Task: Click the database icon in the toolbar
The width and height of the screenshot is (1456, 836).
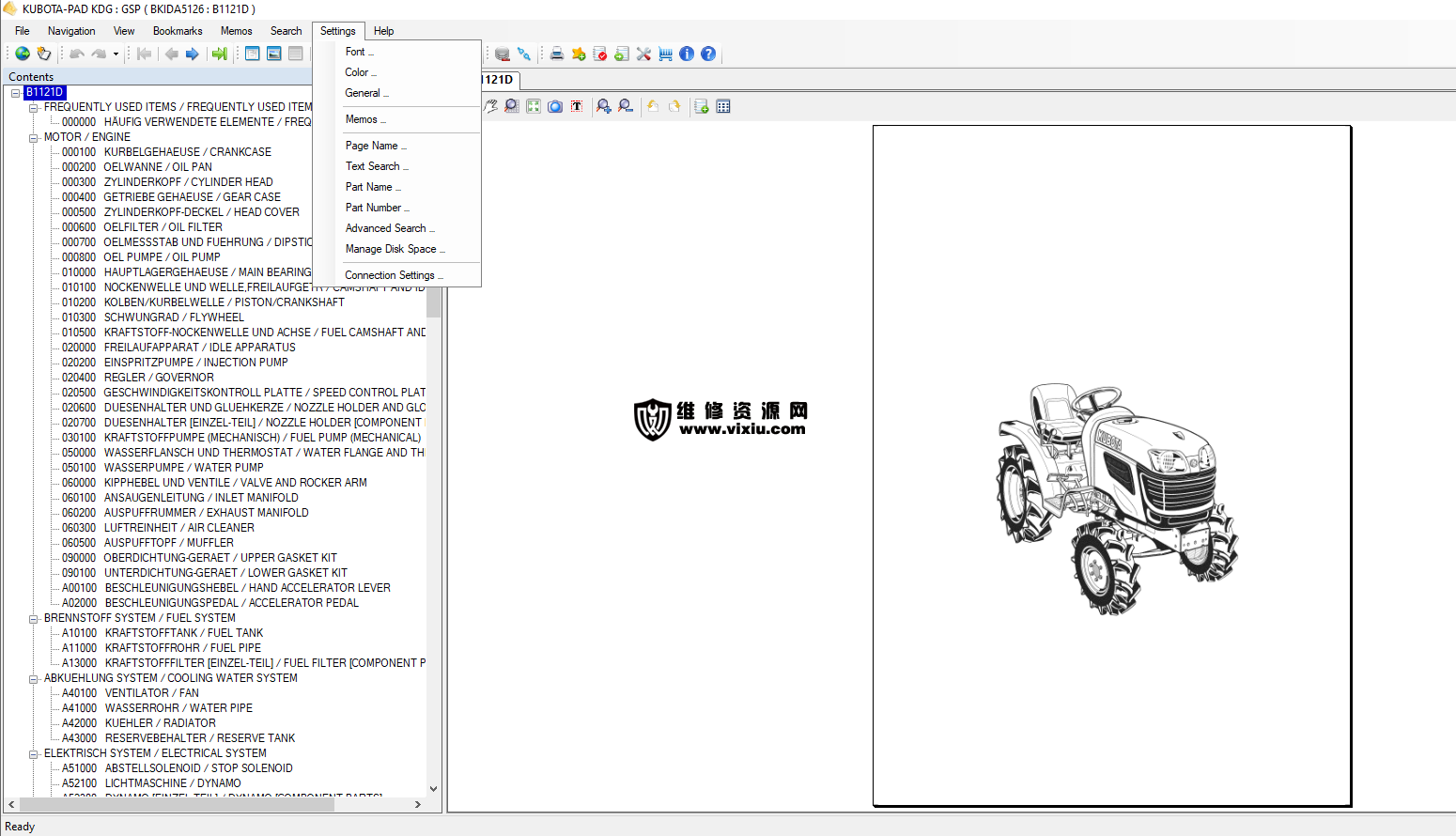Action: [503, 54]
